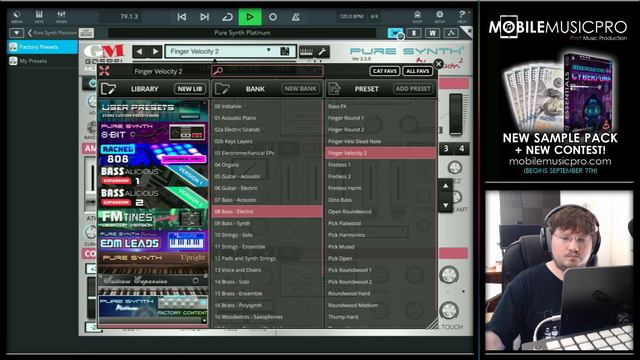Click the preset browser search field
The height and width of the screenshot is (360, 640).
267,71
